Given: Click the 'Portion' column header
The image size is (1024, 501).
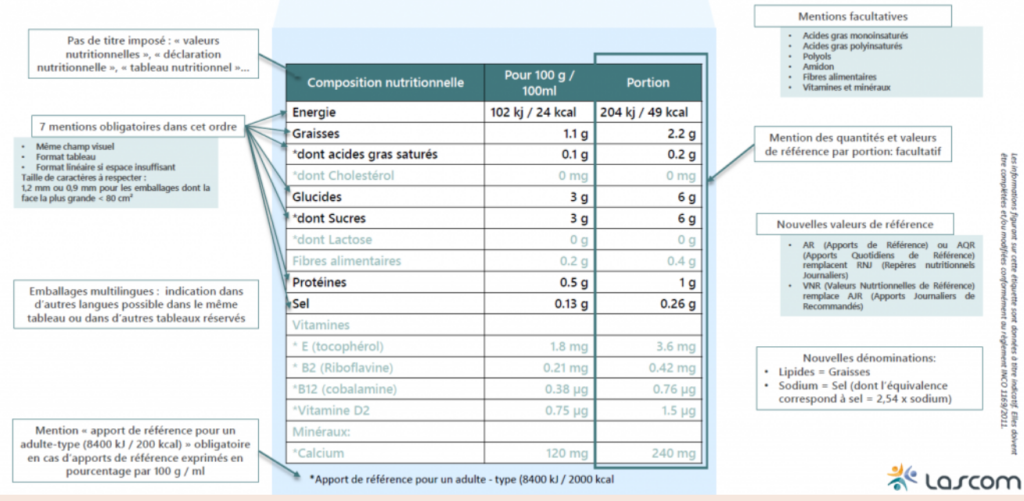Looking at the screenshot, I should tap(647, 82).
